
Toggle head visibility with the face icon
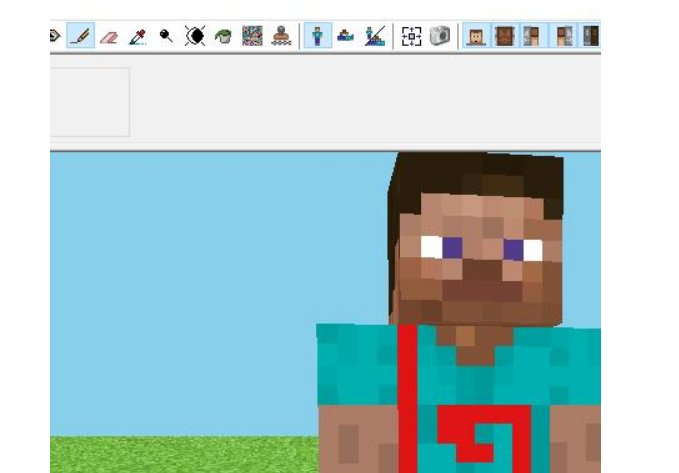click(475, 36)
